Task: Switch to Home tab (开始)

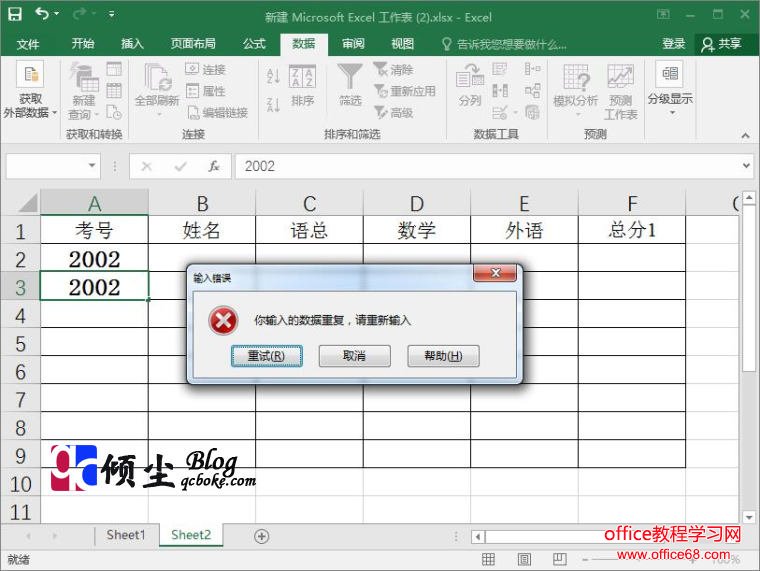Action: [x=83, y=44]
